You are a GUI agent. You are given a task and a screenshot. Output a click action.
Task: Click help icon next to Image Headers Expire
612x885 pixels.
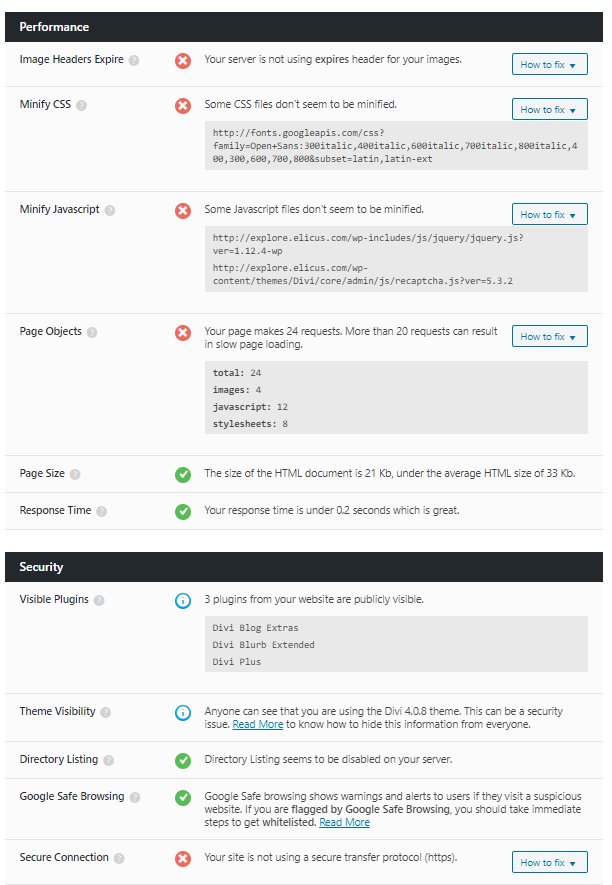click(x=134, y=60)
